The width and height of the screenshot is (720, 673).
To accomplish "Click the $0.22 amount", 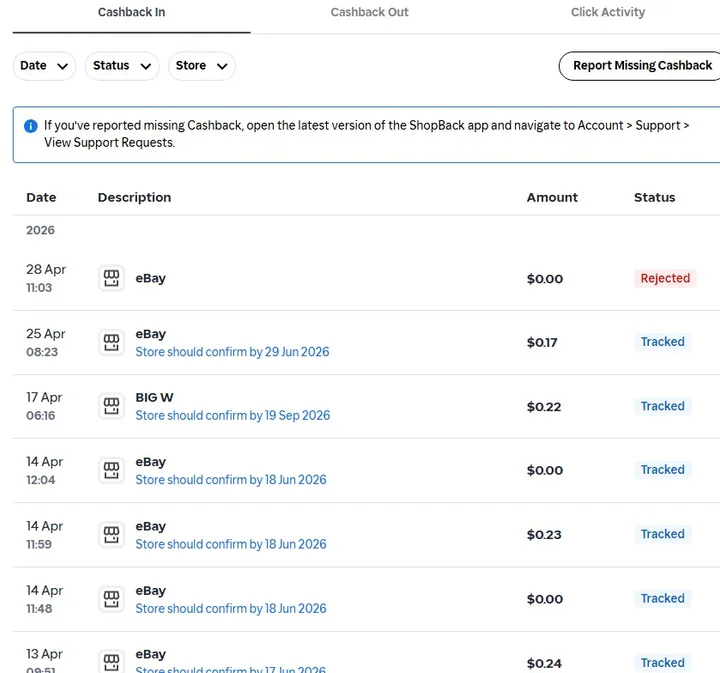I will [x=544, y=407].
